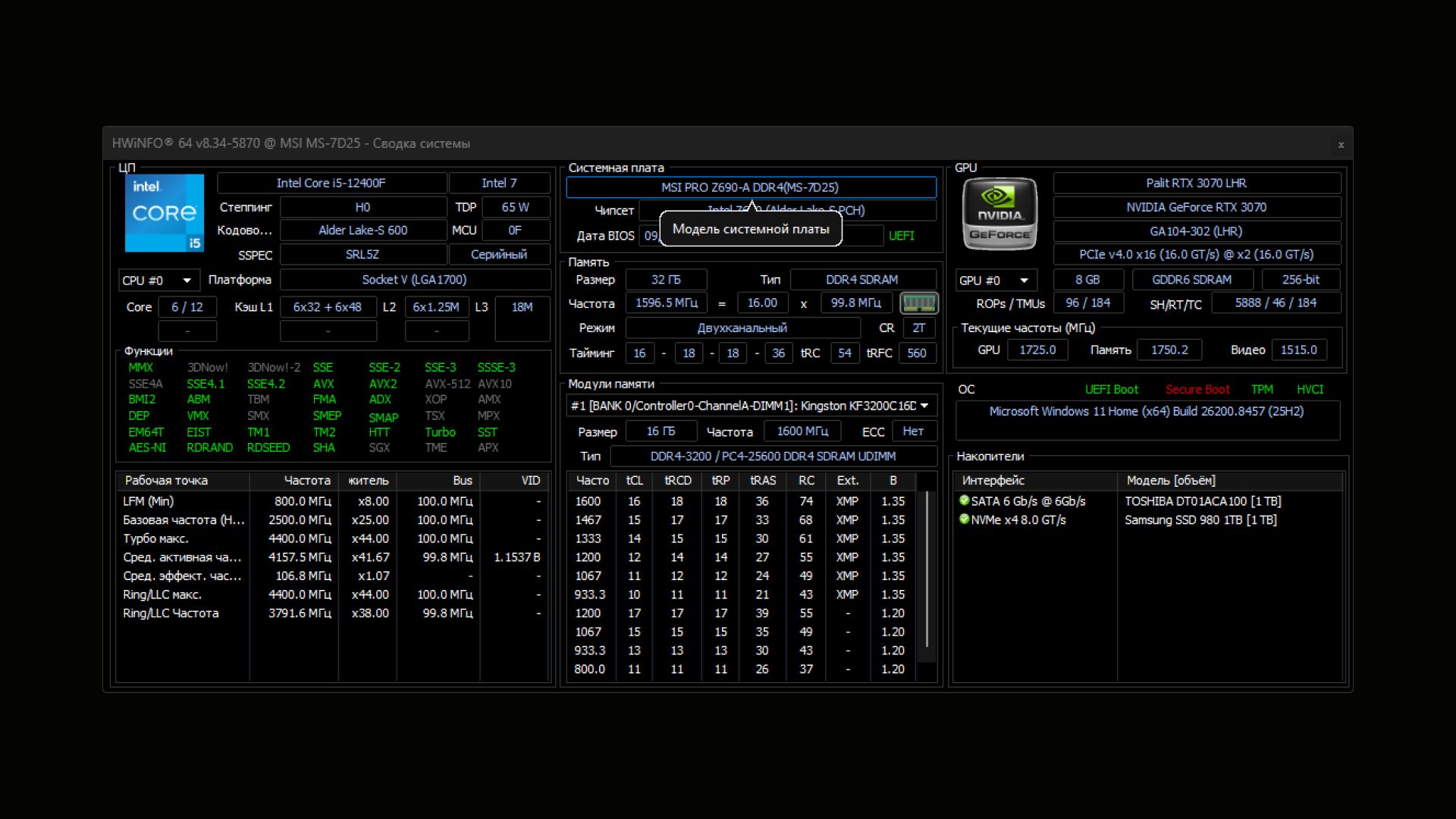The width and height of the screenshot is (1456, 819).
Task: Click the 'Bus' column header
Action: (438, 481)
